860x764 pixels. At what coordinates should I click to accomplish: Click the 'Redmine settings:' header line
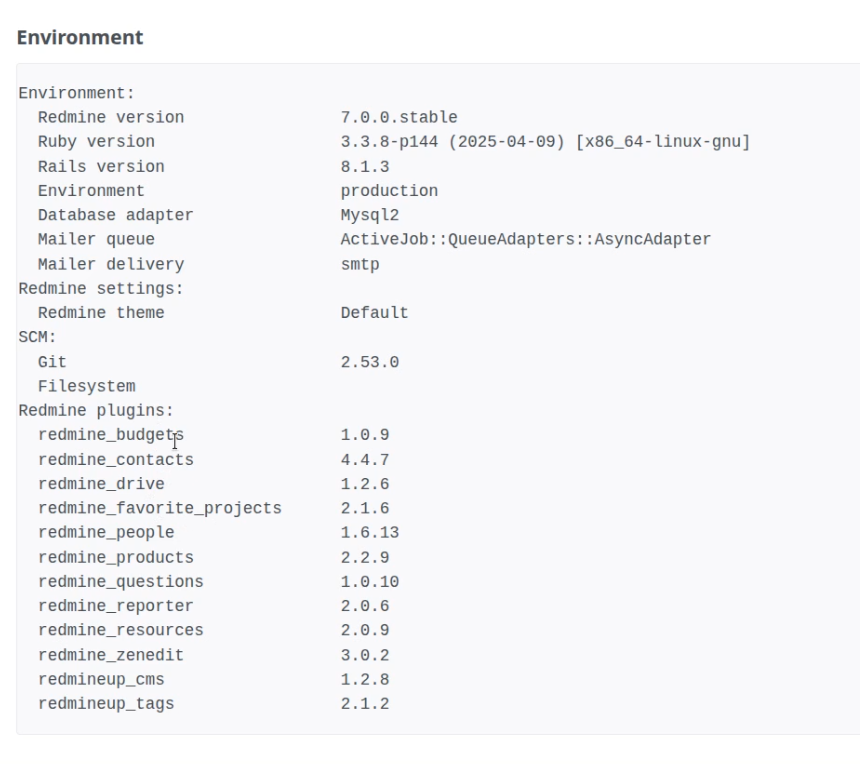(x=101, y=288)
